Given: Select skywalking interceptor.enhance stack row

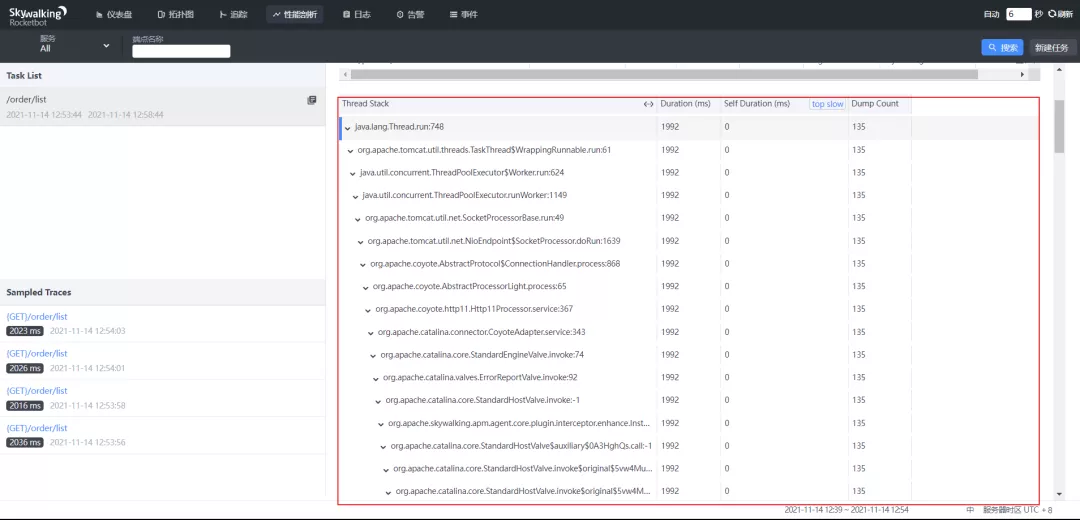Looking at the screenshot, I should [689, 423].
